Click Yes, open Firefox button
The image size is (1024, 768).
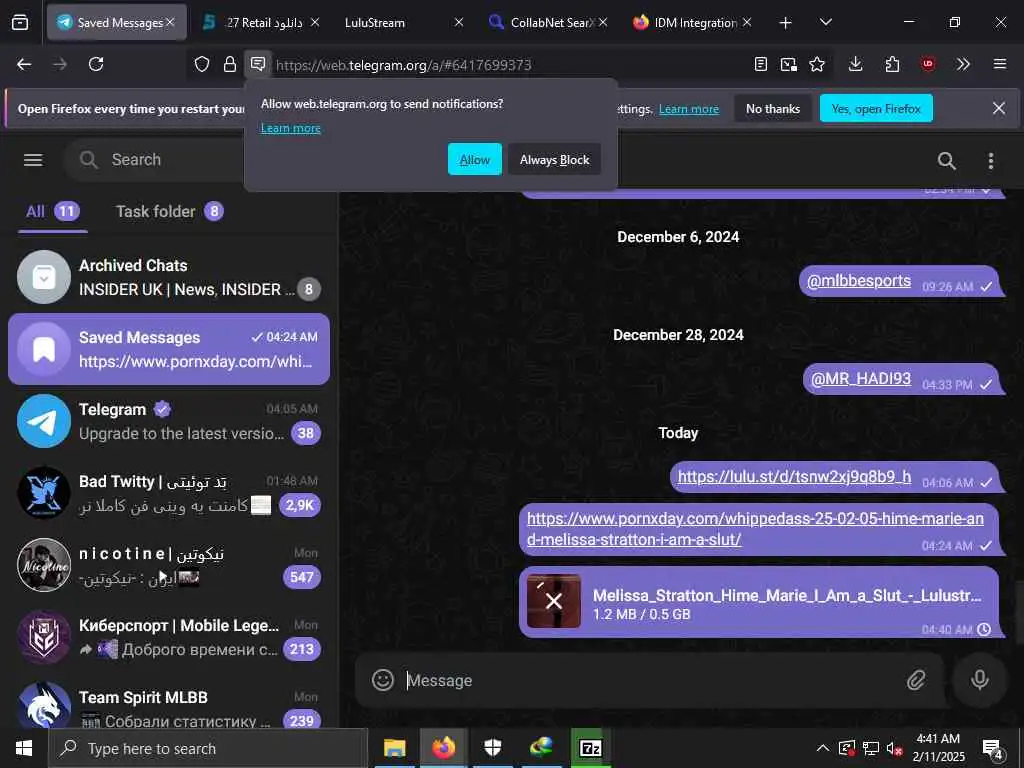pyautogui.click(x=876, y=108)
